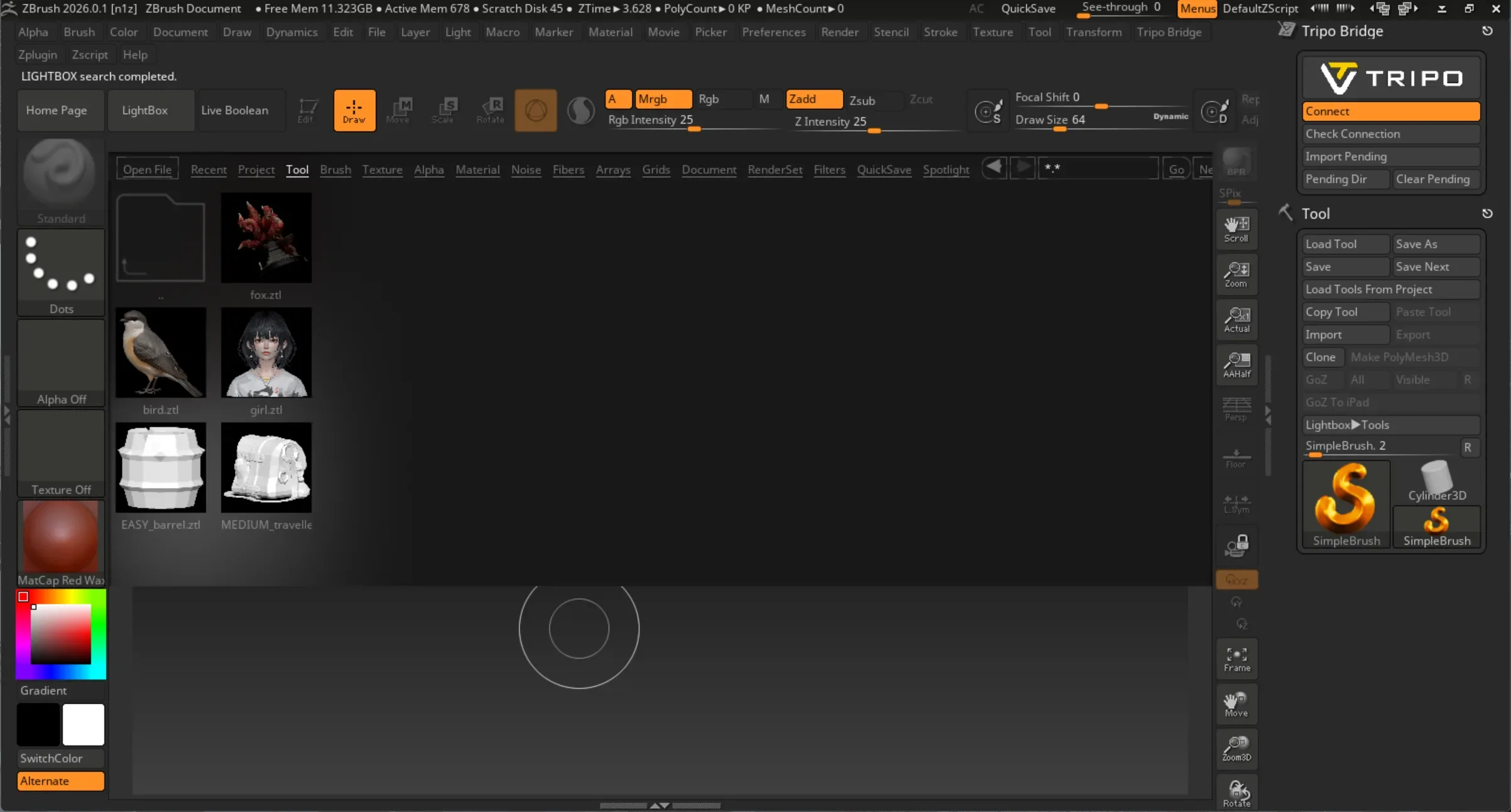Select the Cylinder3D tool
The height and width of the screenshot is (812, 1511).
(1437, 481)
